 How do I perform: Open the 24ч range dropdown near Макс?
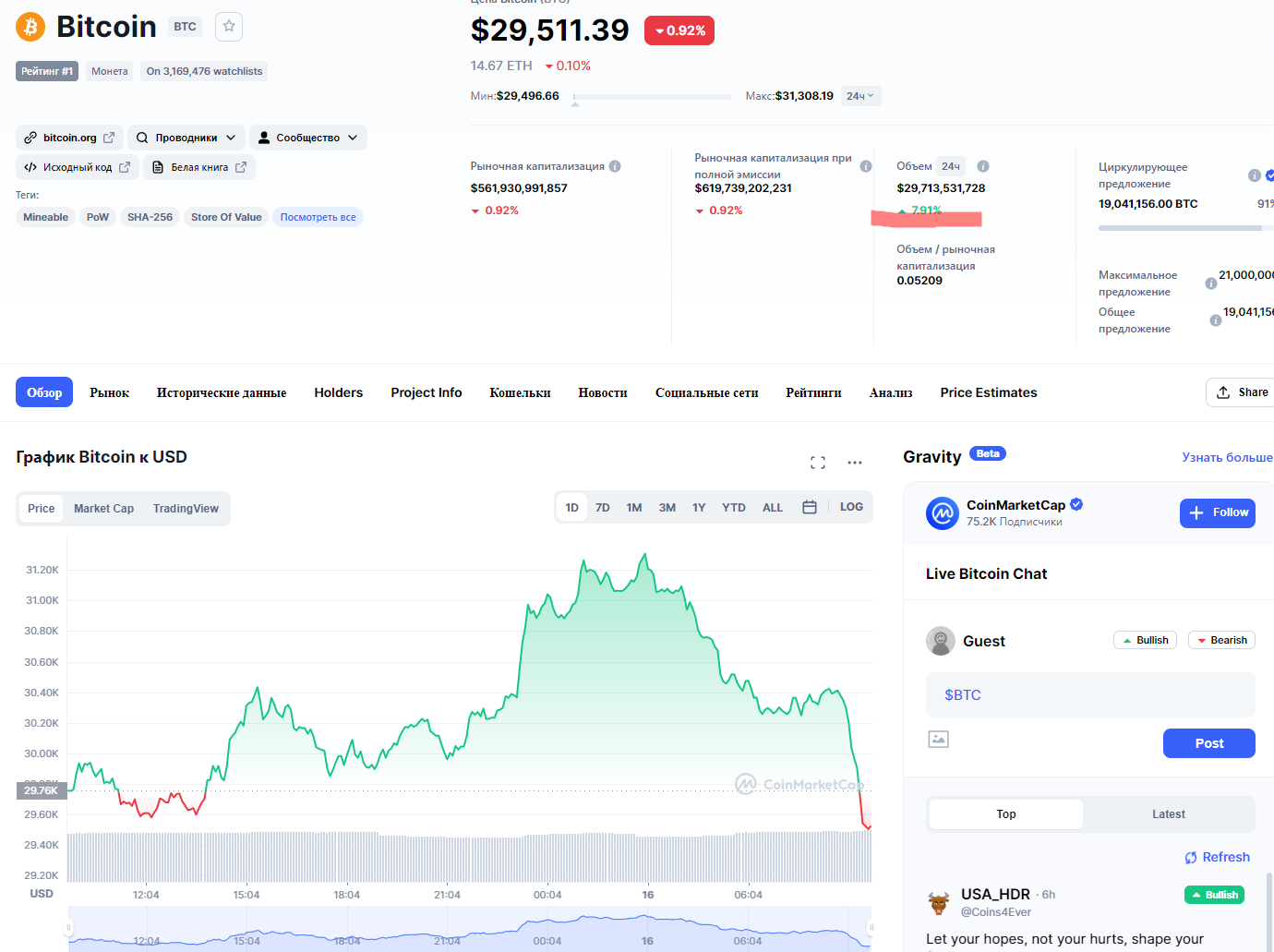pos(860,96)
